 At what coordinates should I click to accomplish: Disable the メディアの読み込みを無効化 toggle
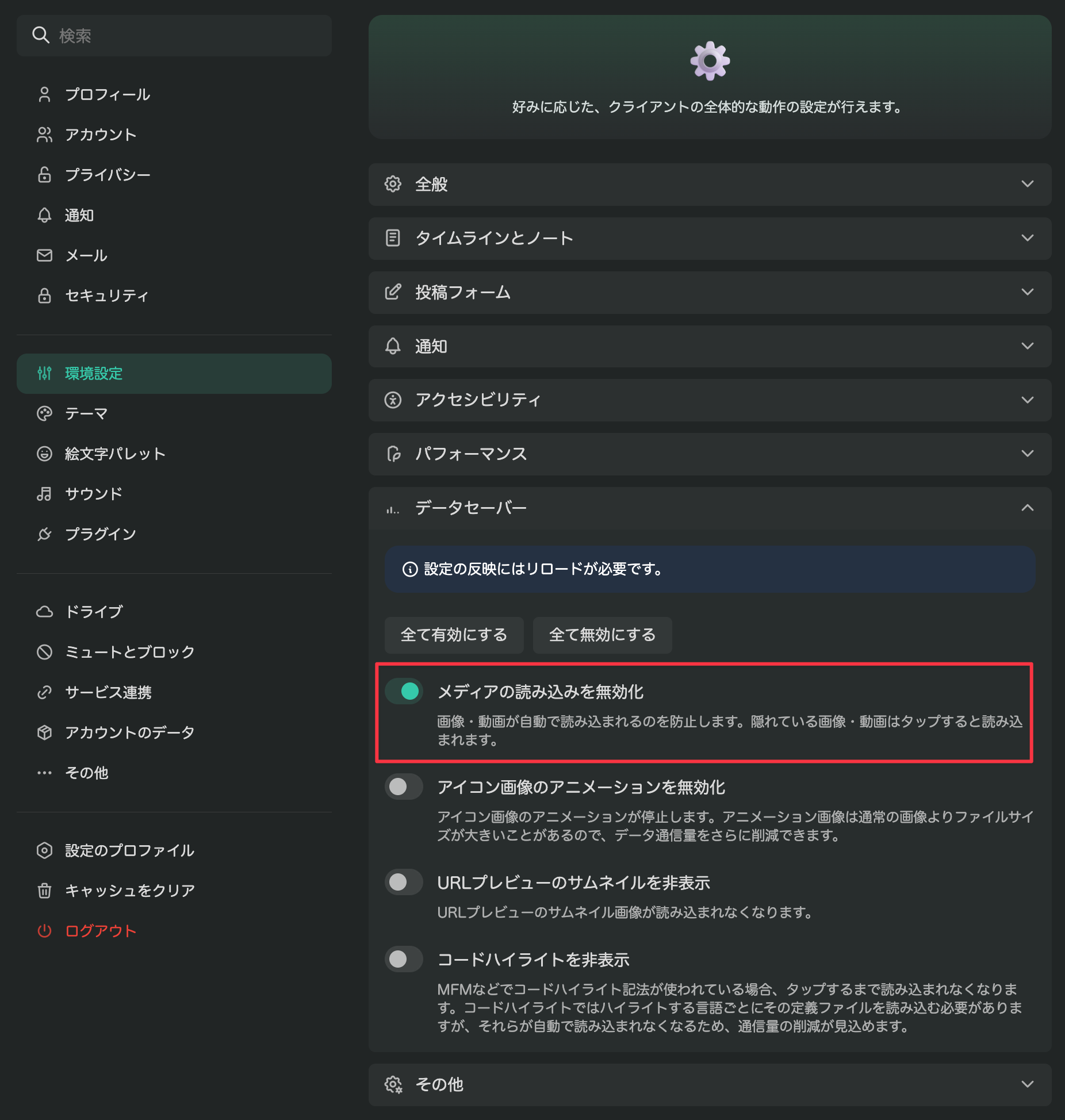(x=404, y=691)
